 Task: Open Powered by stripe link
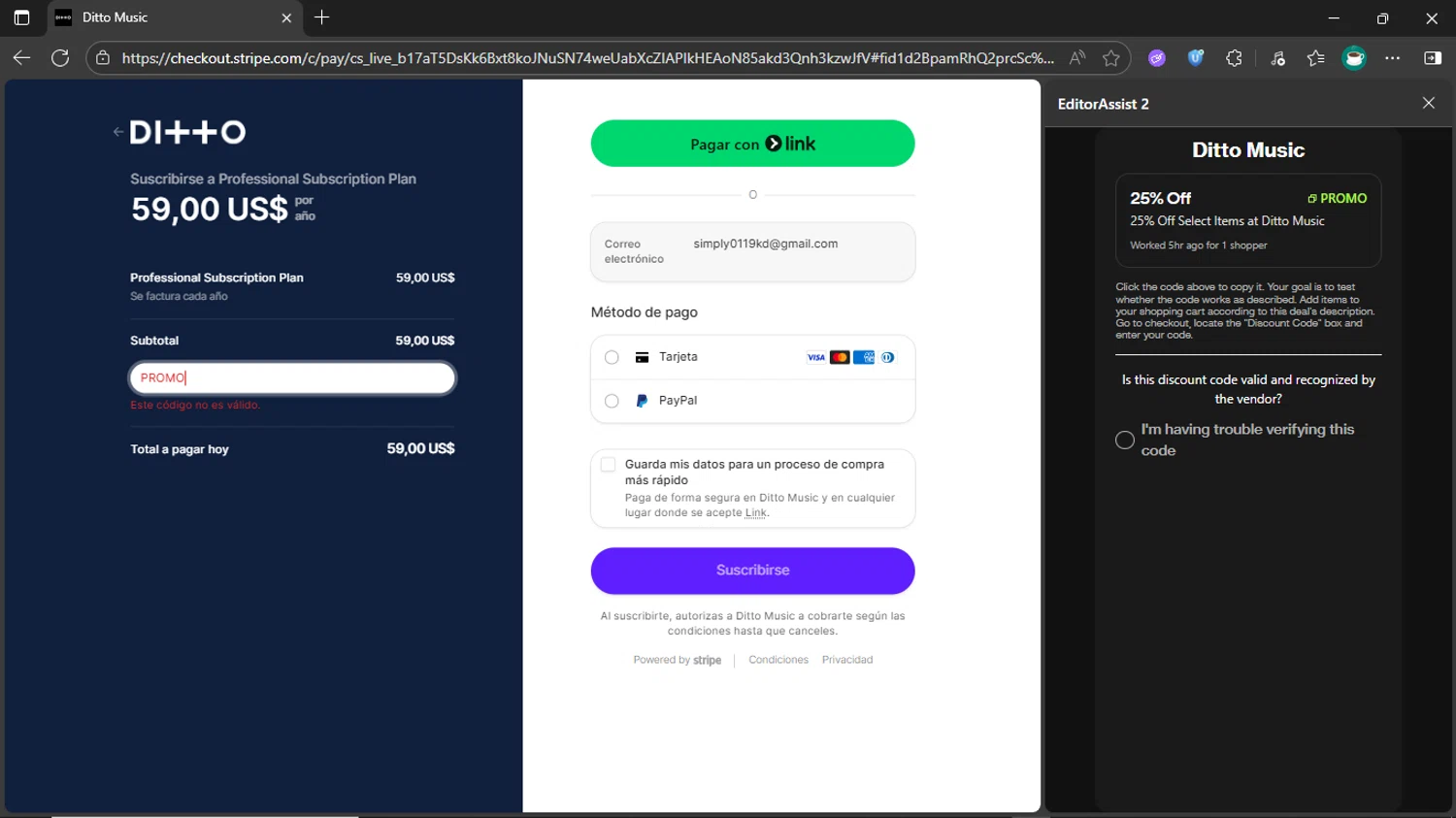click(678, 660)
